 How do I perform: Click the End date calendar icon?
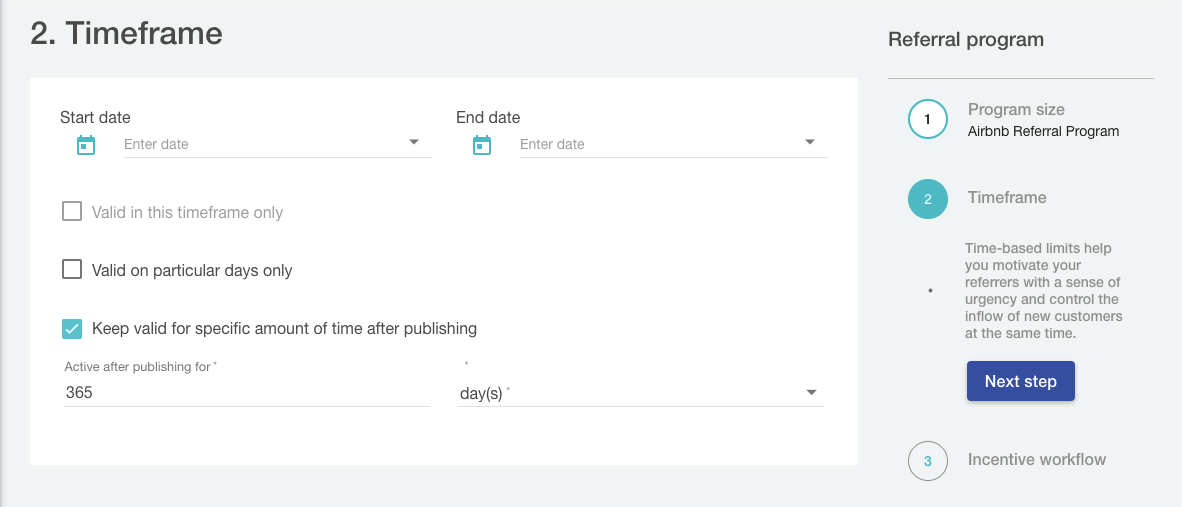coord(482,145)
